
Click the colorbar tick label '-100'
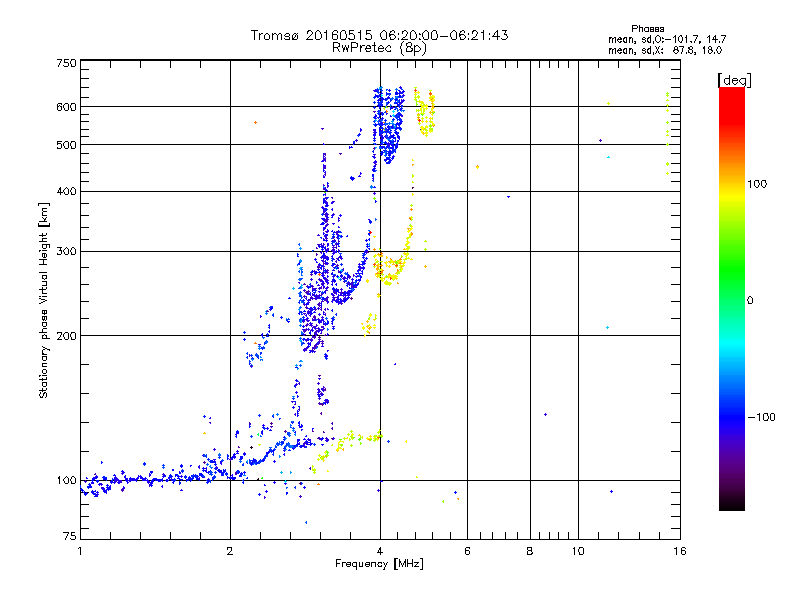tap(761, 417)
